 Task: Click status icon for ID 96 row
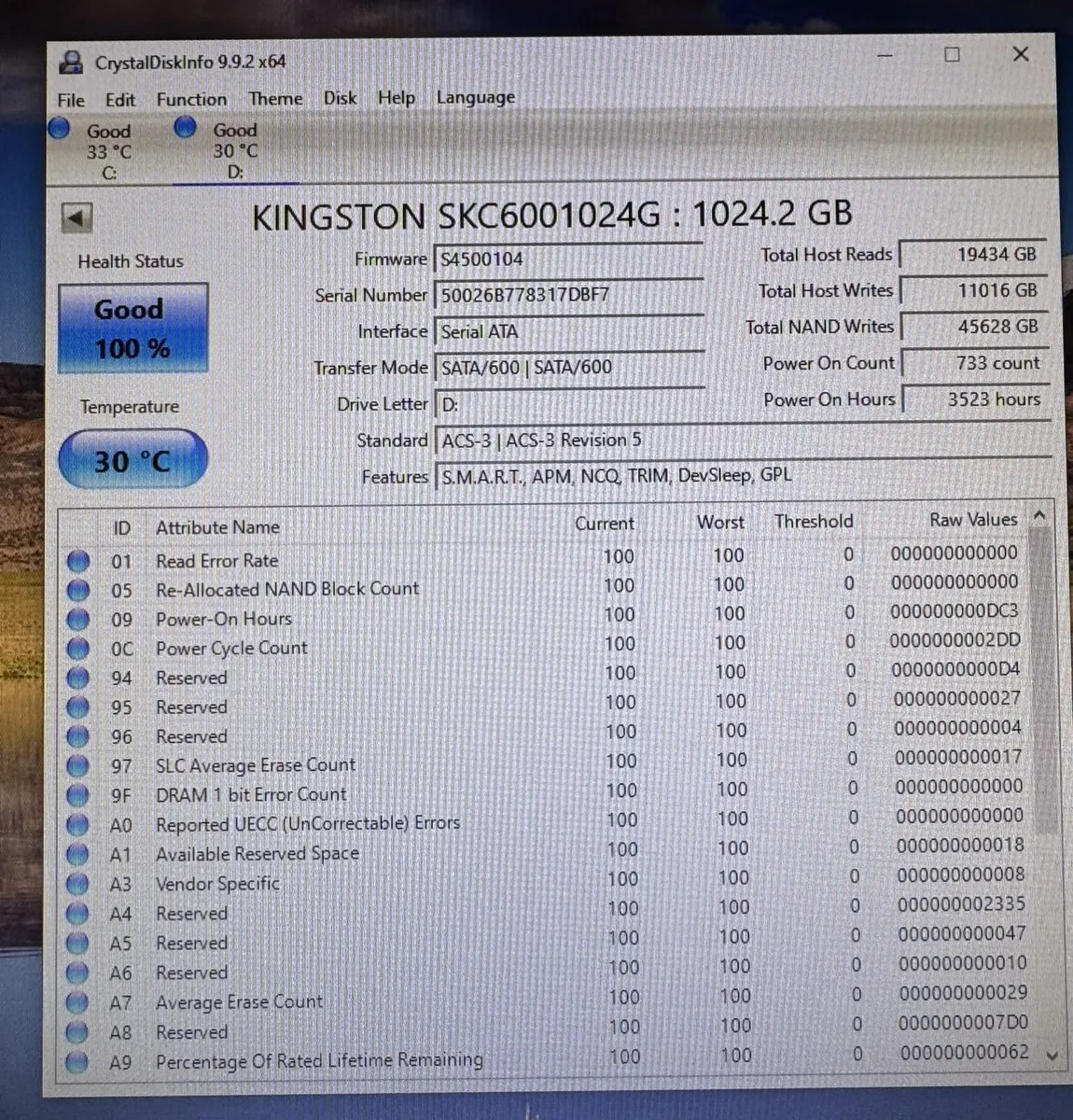click(78, 737)
